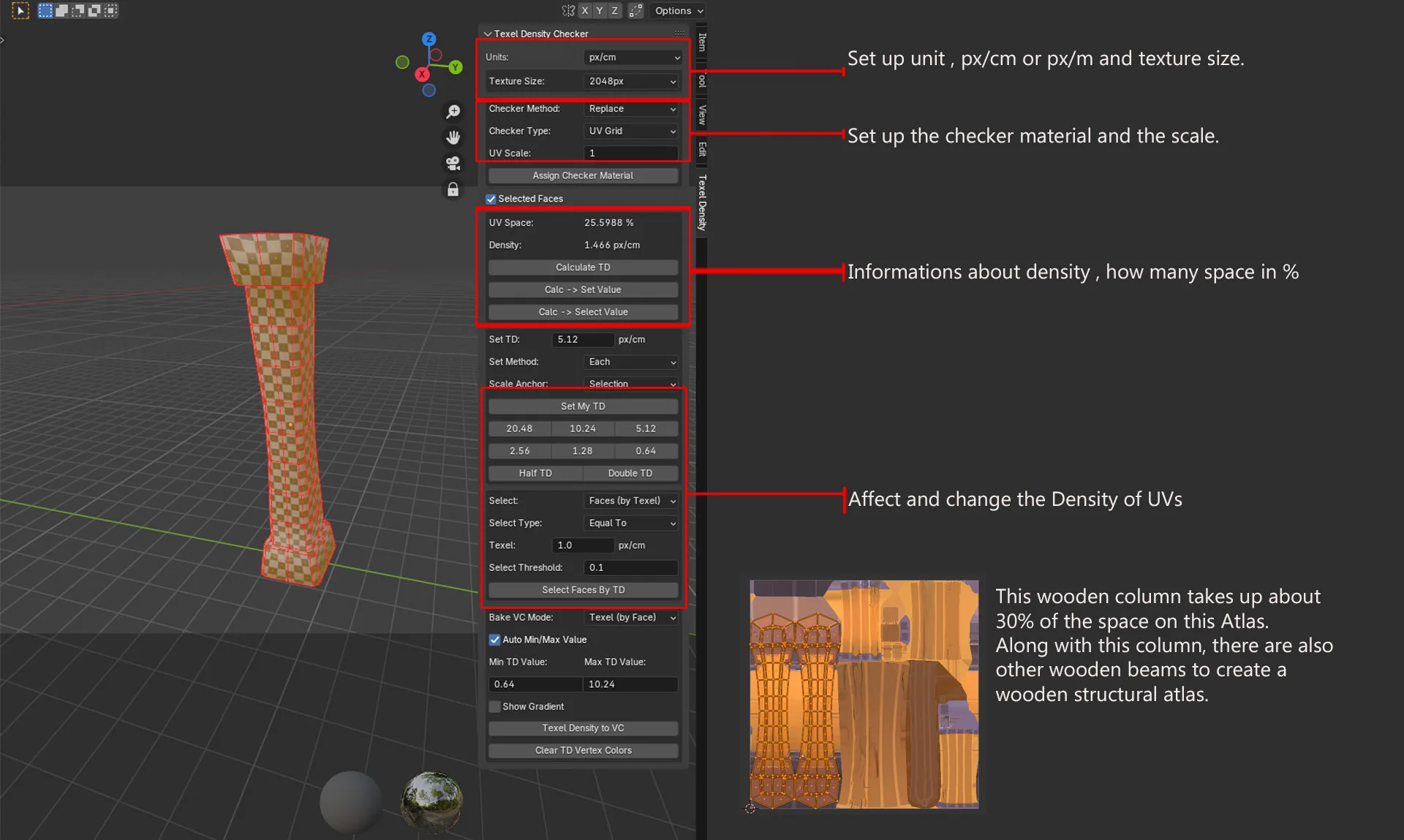Click Select Faces By TD button
This screenshot has height=840, width=1404.
(x=583, y=590)
